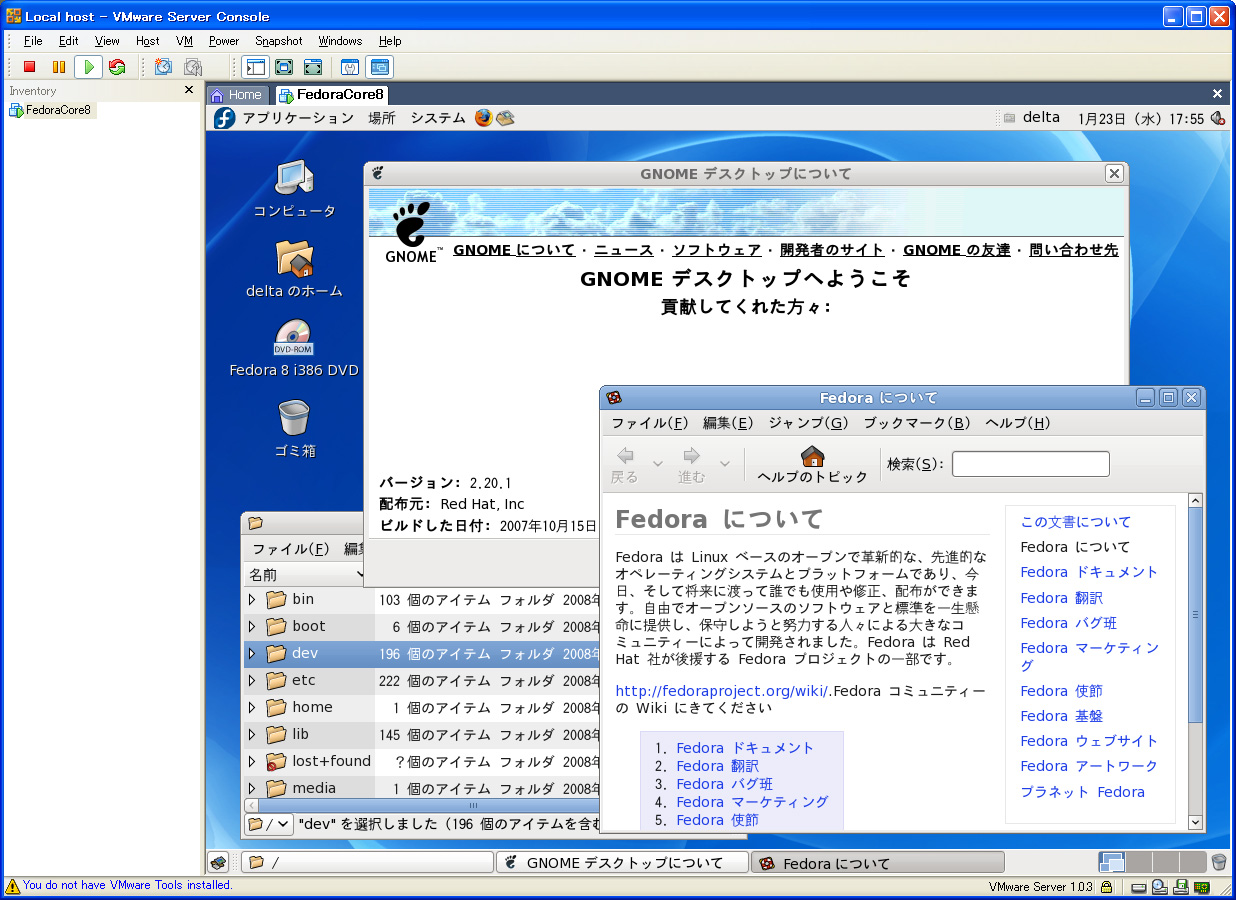Expand the etc folder tree arrow
Screen dimensions: 1236x900
click(x=252, y=681)
